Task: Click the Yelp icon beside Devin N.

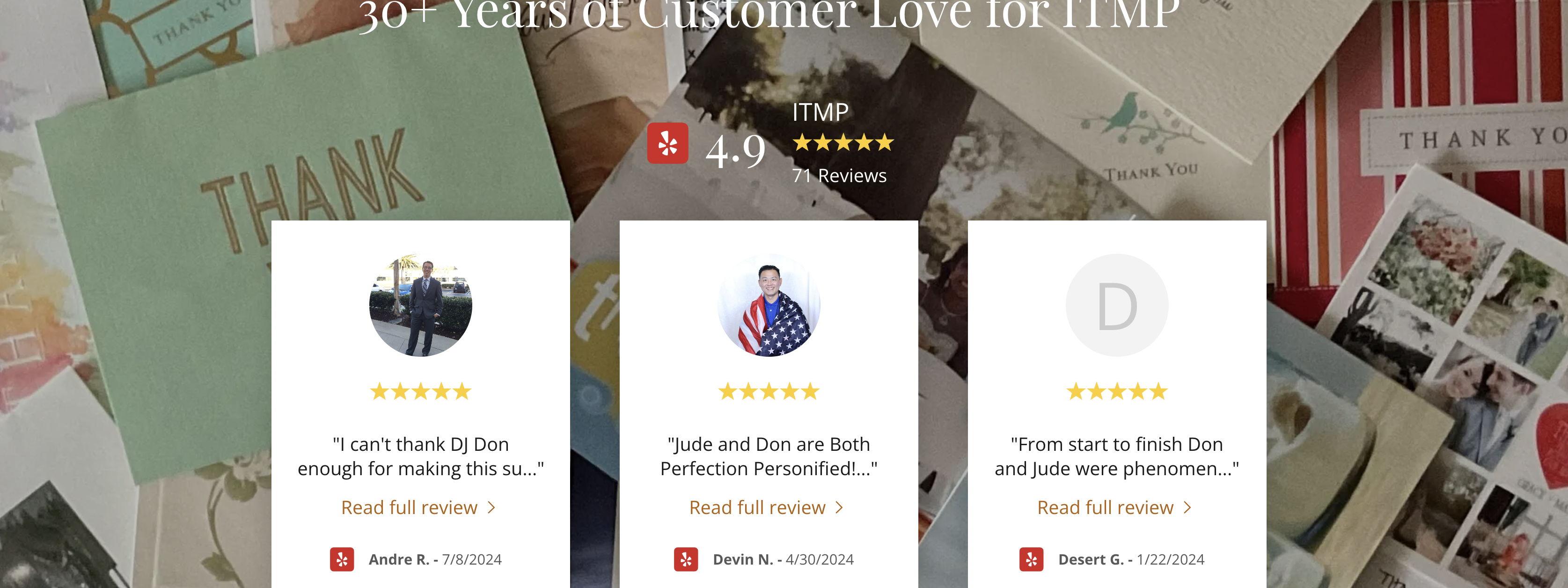Action: [x=686, y=559]
